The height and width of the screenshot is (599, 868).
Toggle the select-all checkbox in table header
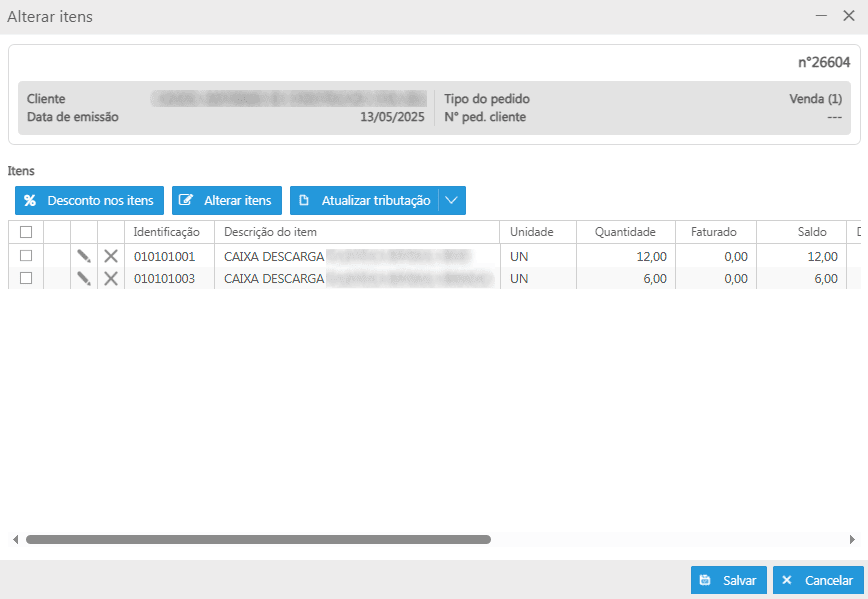tap(26, 232)
